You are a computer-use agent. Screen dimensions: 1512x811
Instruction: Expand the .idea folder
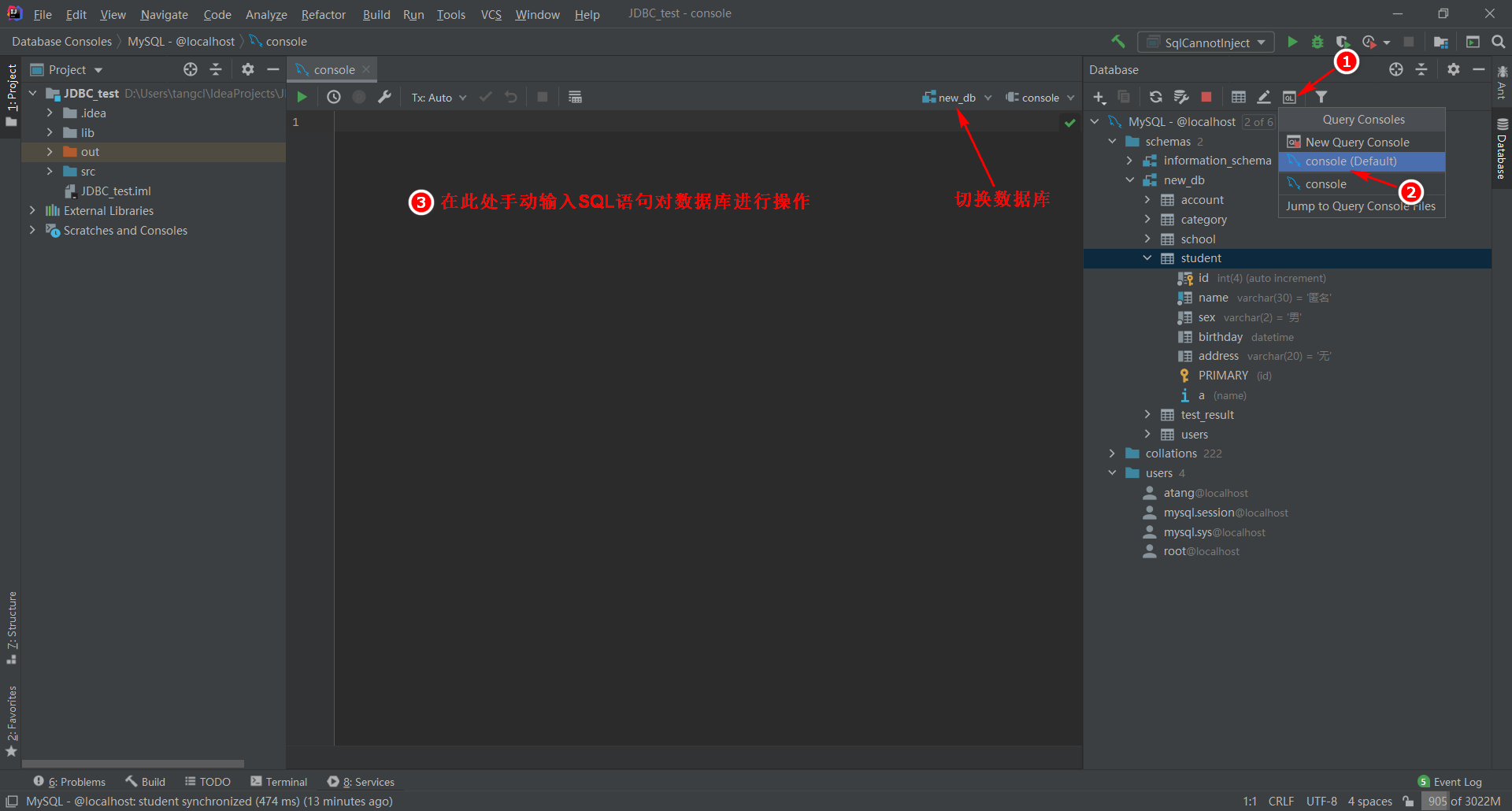50,113
